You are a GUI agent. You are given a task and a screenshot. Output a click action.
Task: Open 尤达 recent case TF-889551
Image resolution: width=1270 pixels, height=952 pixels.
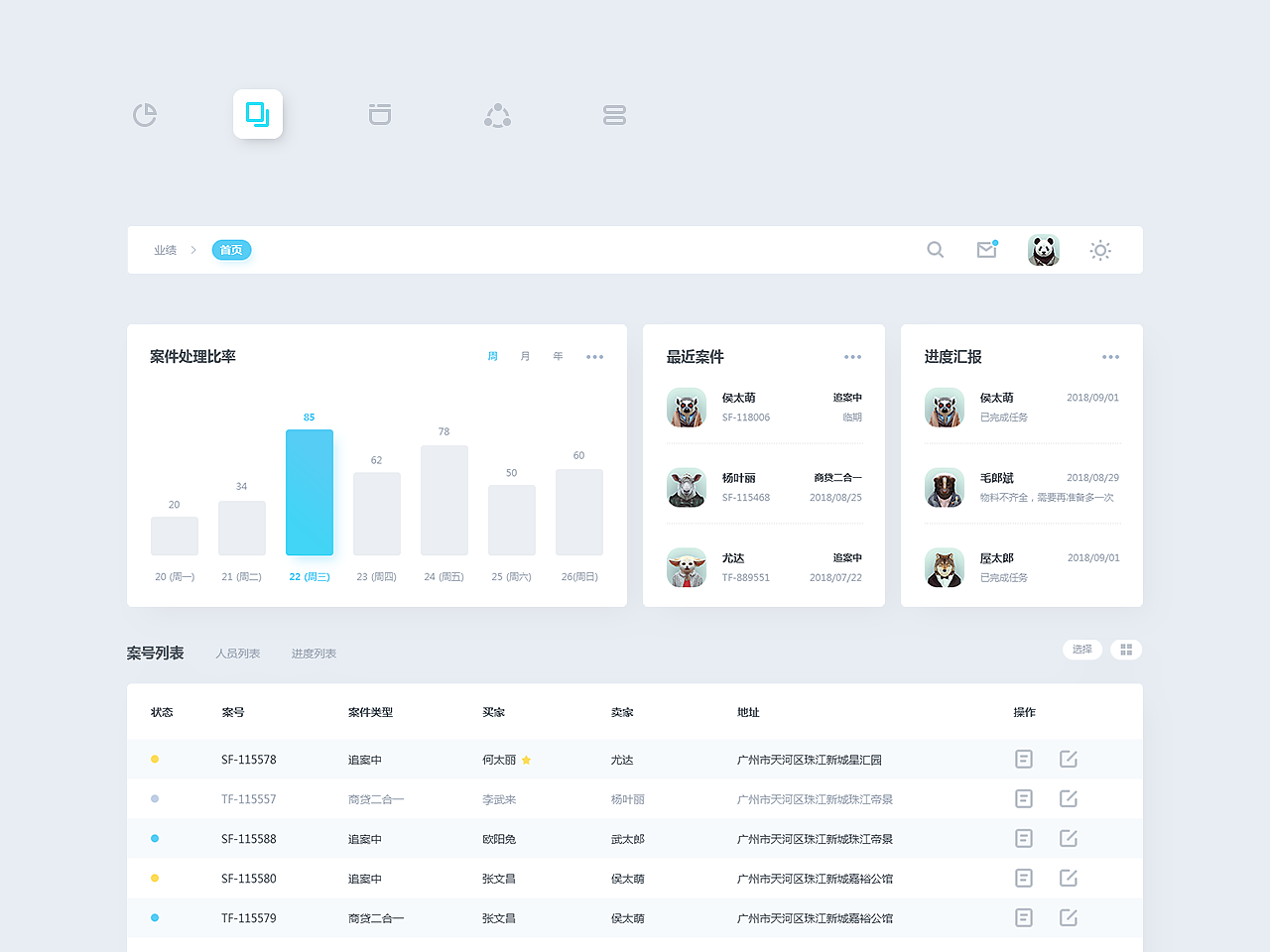click(x=764, y=568)
